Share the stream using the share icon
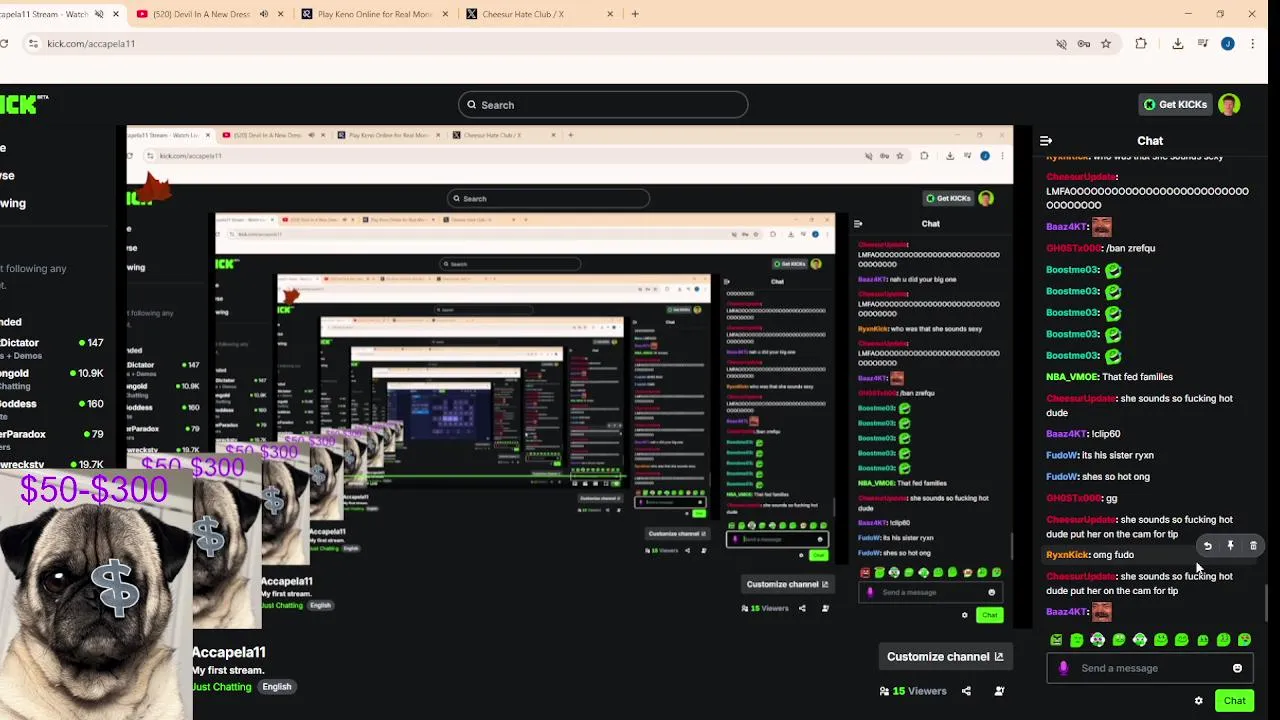Screen dimensions: 1280x720 [x=966, y=691]
